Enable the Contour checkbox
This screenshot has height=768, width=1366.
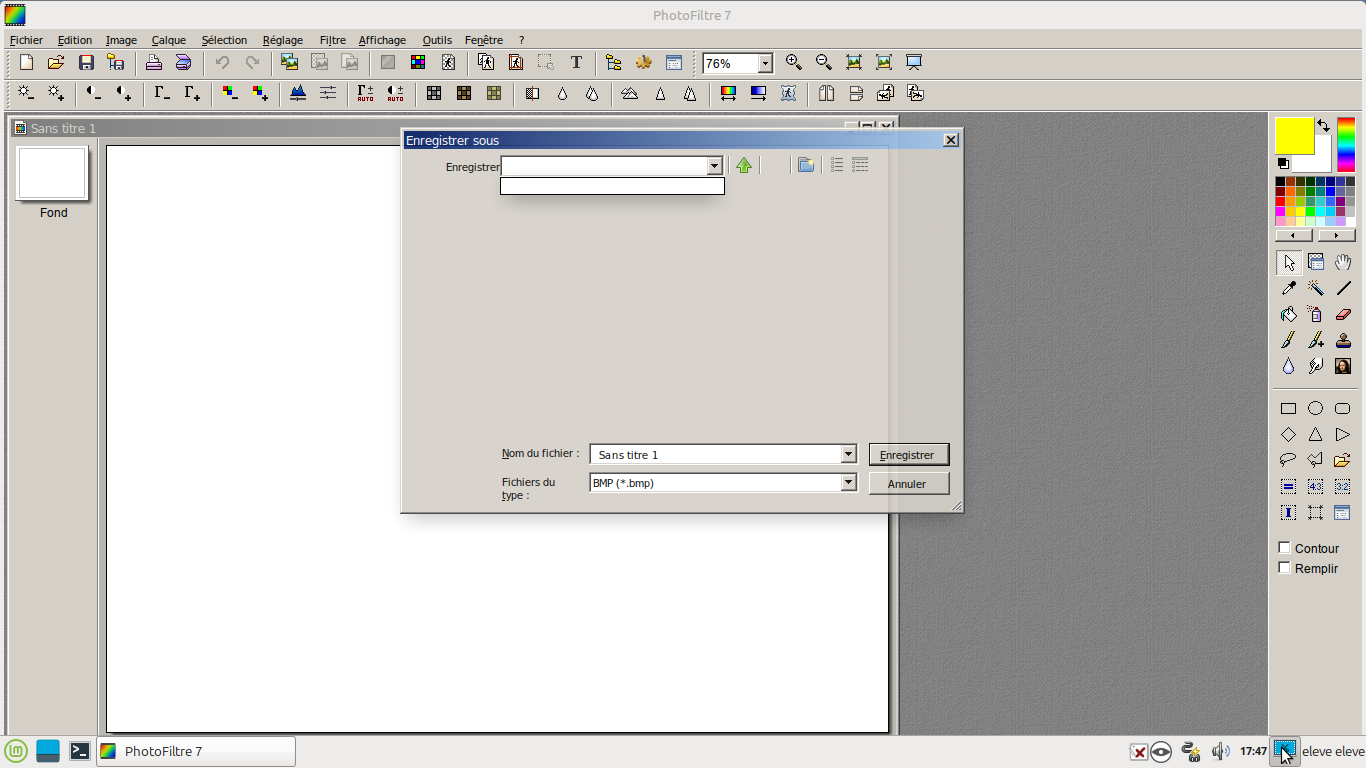[x=1285, y=548]
